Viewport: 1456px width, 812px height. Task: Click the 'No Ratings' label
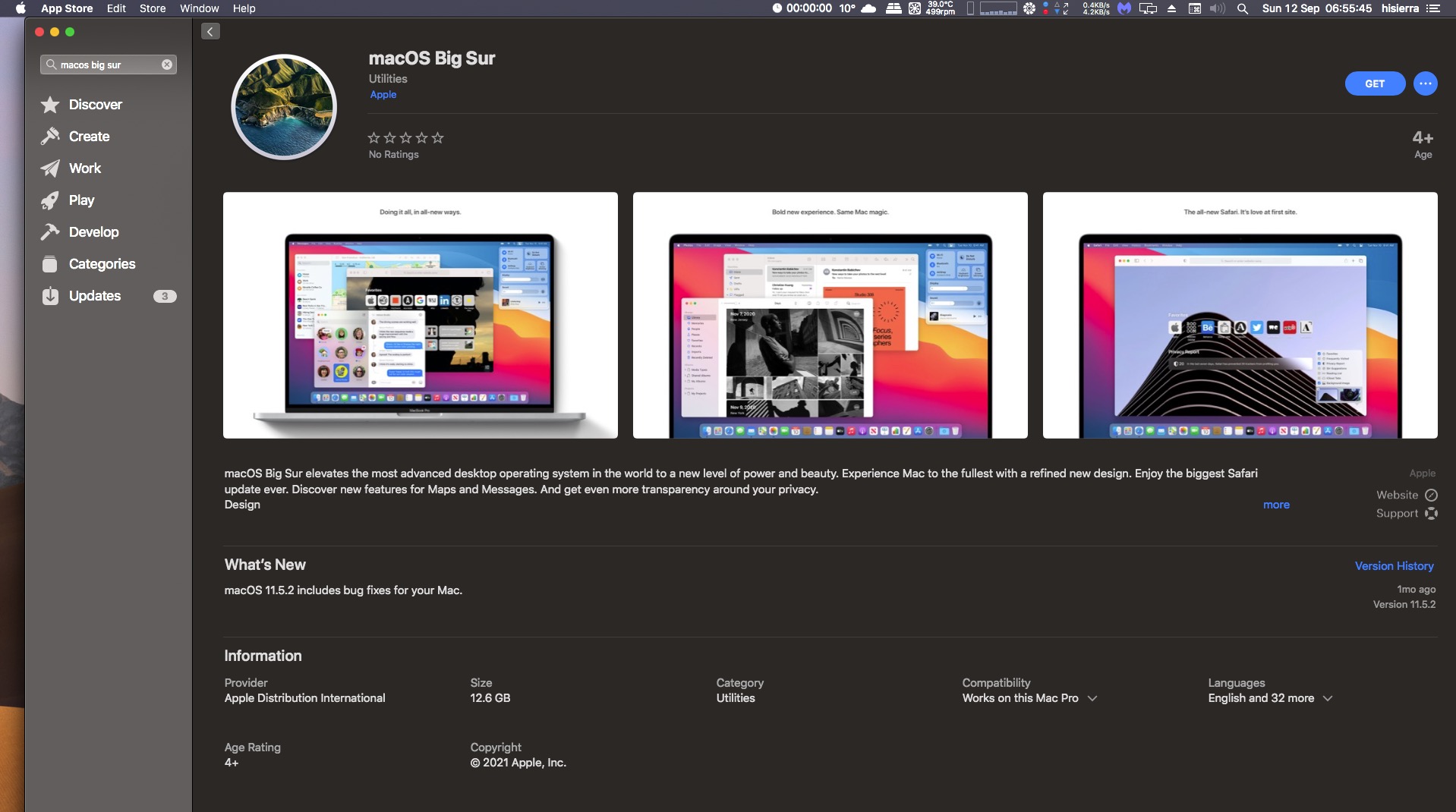(393, 155)
